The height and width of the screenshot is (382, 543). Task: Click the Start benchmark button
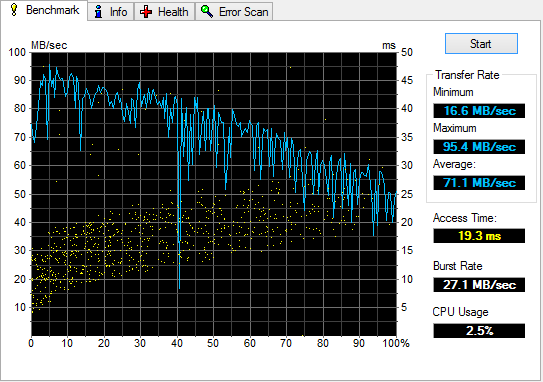[481, 44]
